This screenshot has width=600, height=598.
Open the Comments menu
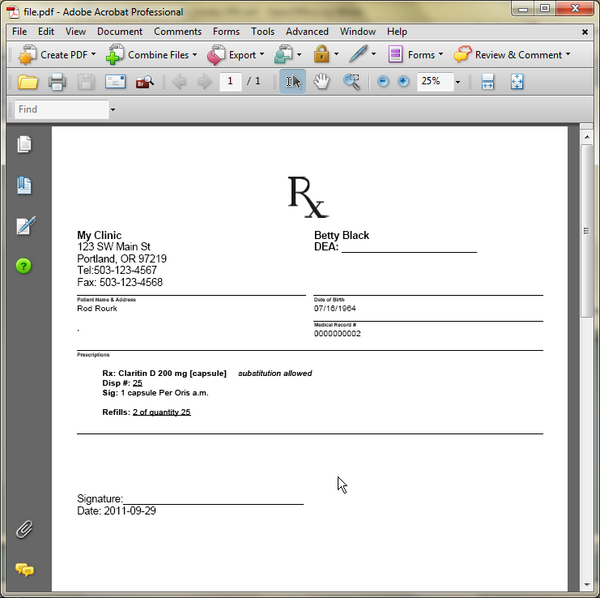[178, 31]
